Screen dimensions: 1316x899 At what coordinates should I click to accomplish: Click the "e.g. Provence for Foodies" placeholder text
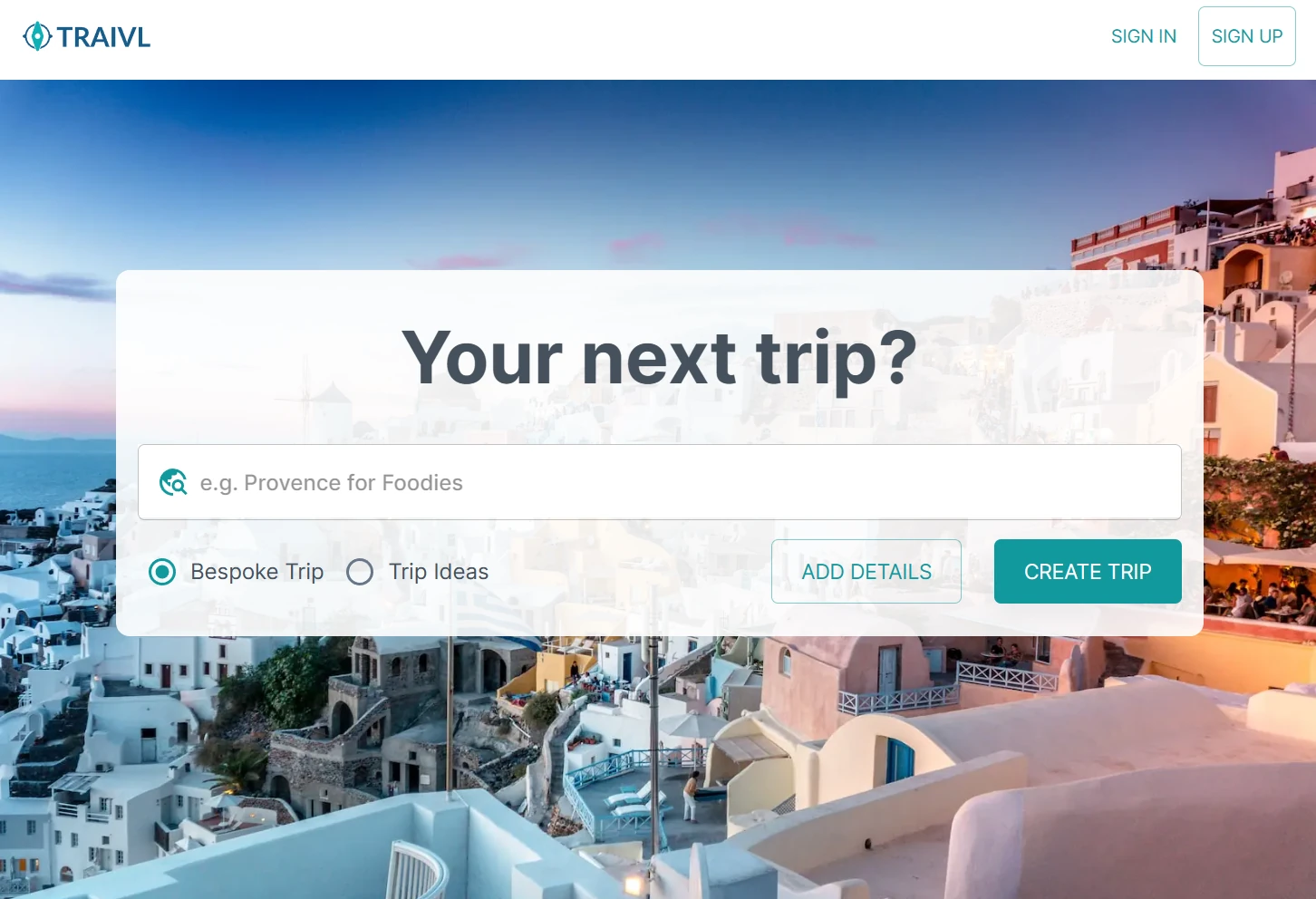pyautogui.click(x=332, y=483)
